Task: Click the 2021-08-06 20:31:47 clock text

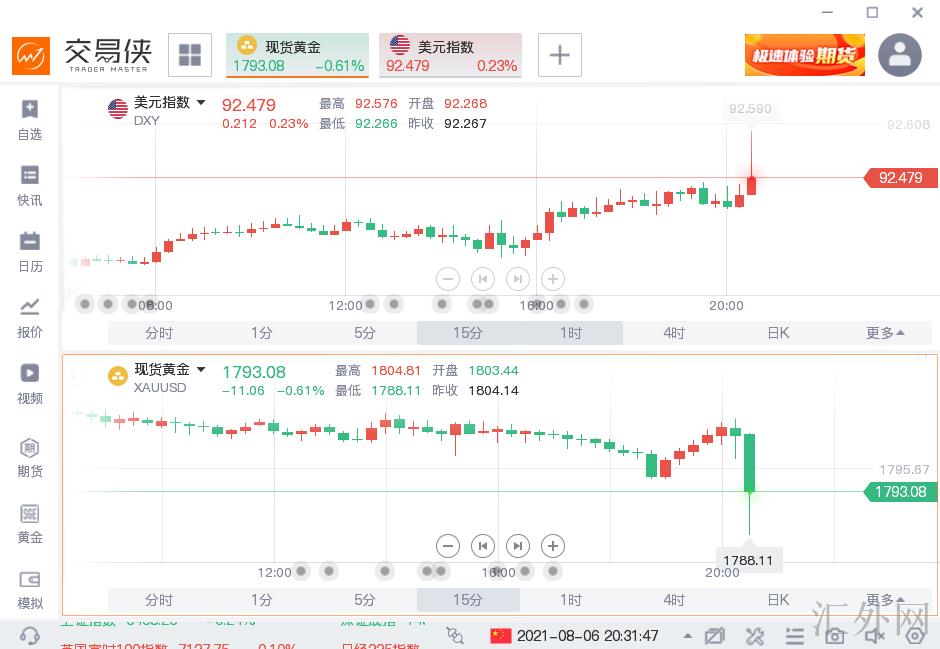Action: tap(588, 635)
